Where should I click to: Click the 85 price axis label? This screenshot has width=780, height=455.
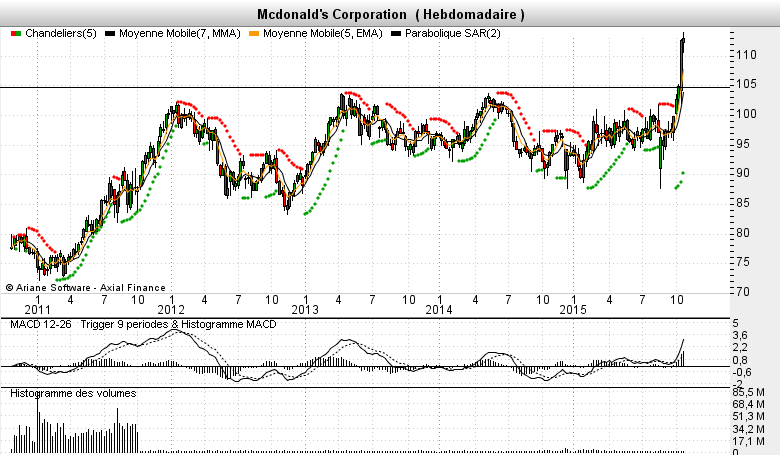pos(742,203)
